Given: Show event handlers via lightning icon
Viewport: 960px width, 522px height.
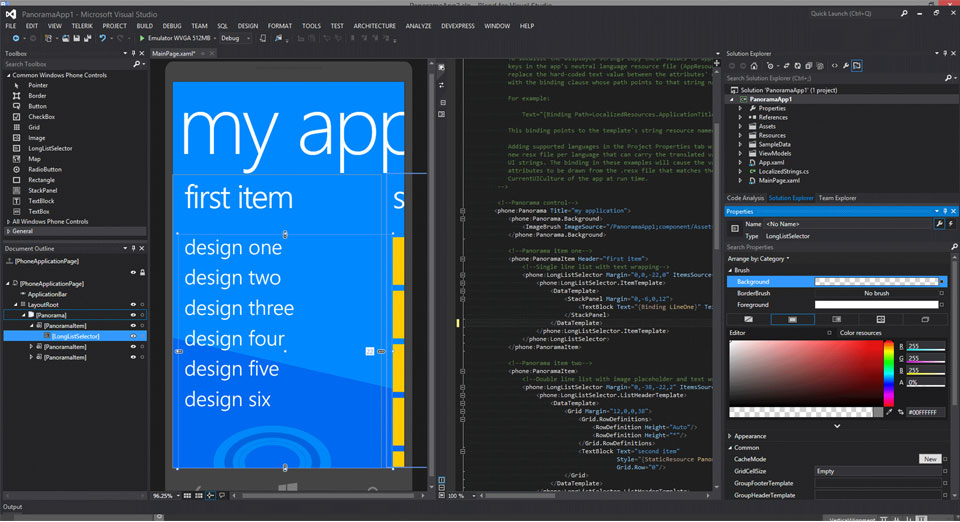Looking at the screenshot, I should (x=951, y=224).
